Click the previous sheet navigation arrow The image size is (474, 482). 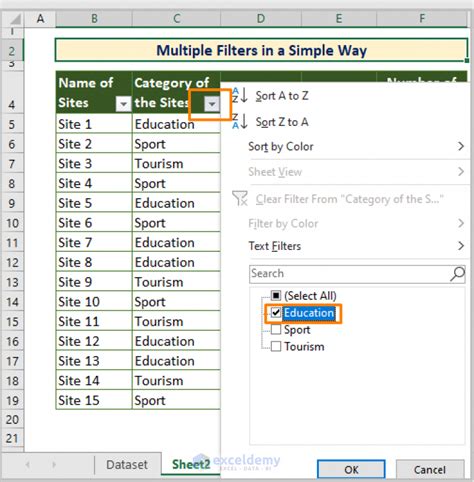(x=28, y=464)
